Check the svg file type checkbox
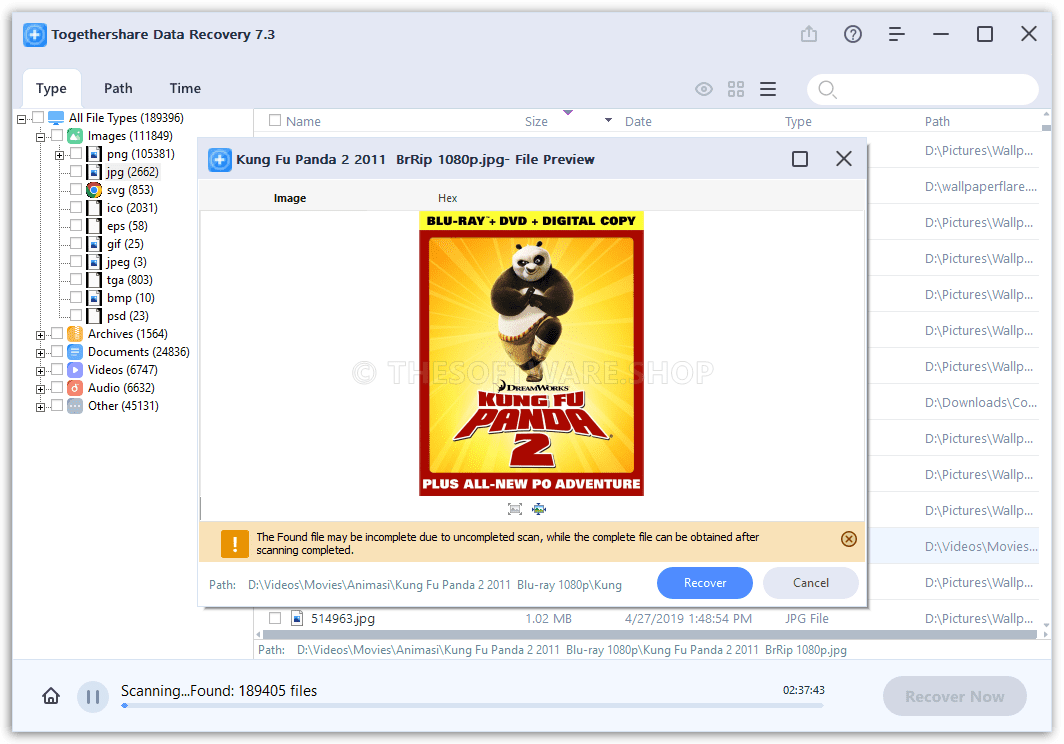 (76, 189)
